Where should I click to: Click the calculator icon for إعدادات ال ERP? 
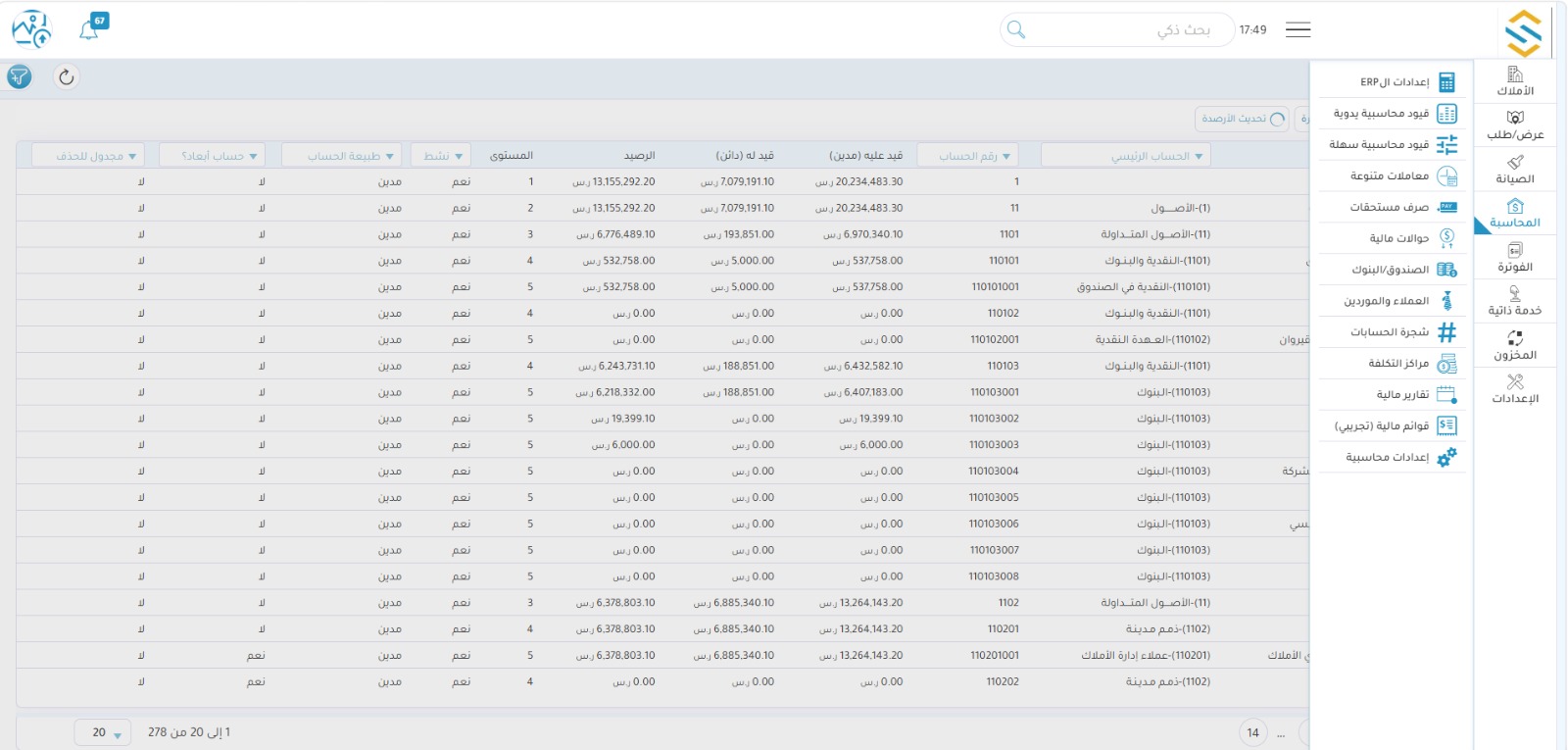pyautogui.click(x=1446, y=82)
